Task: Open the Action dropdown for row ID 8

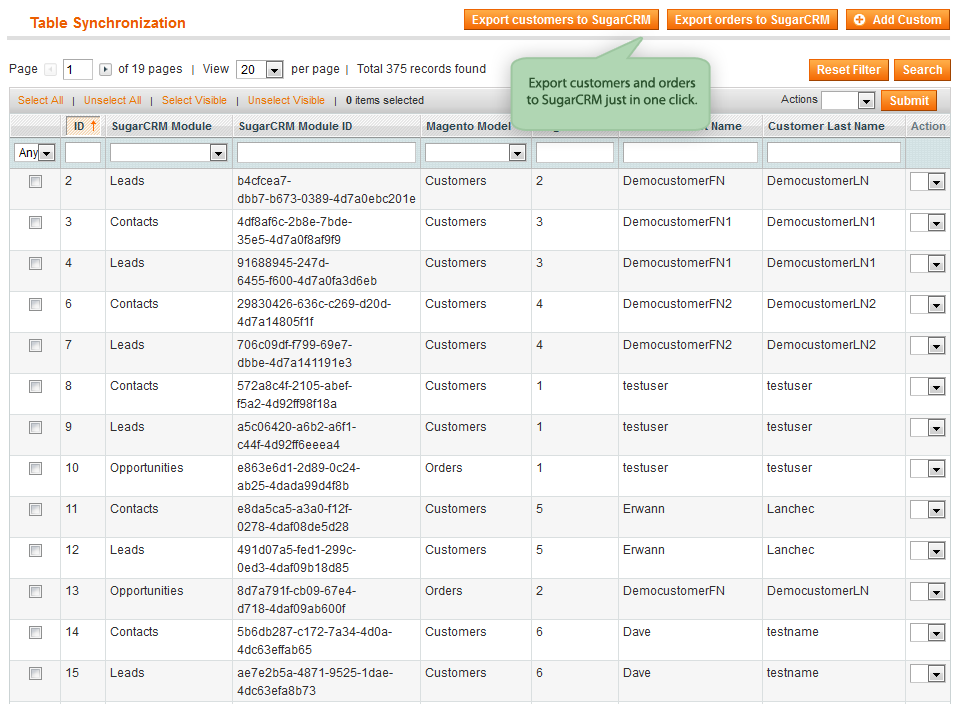Action: click(x=928, y=387)
